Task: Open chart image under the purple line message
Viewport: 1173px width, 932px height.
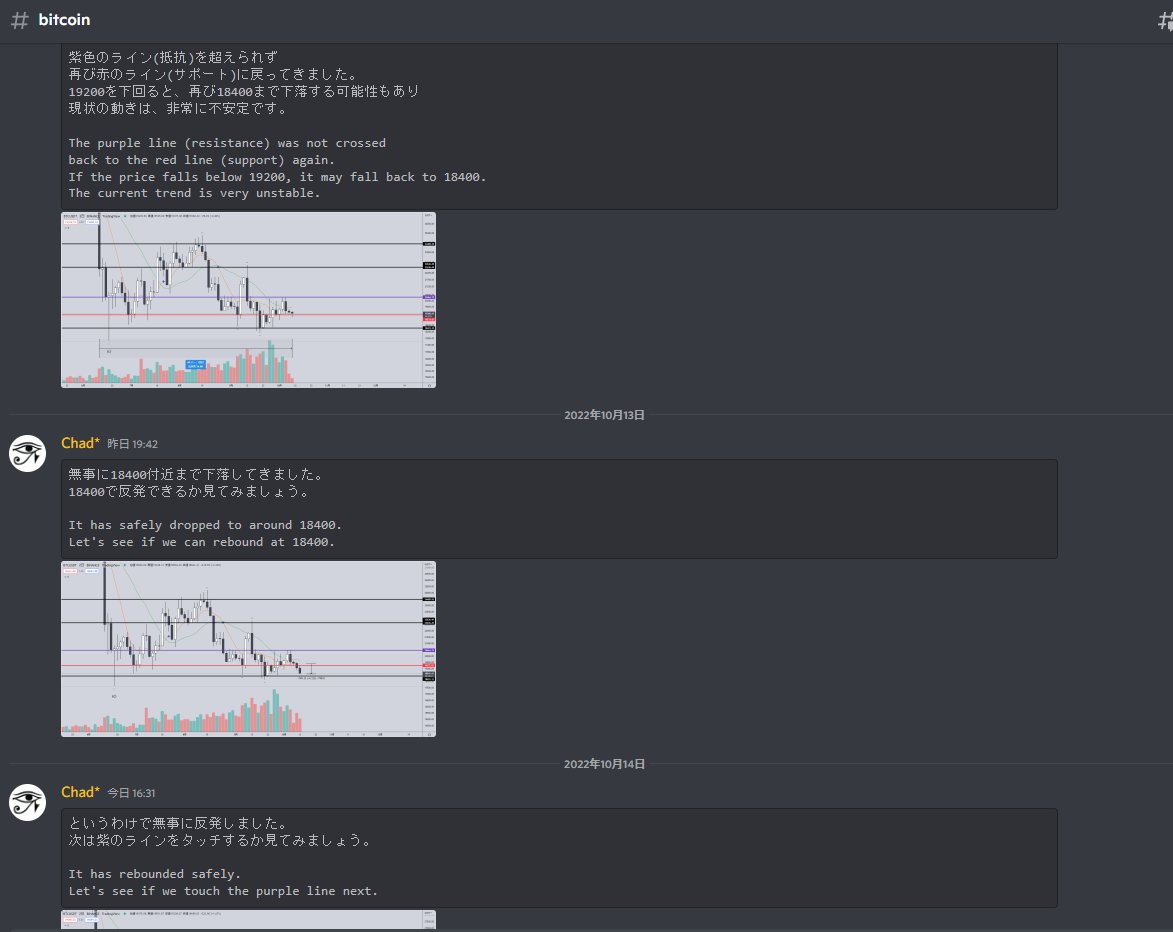Action: tap(248, 300)
